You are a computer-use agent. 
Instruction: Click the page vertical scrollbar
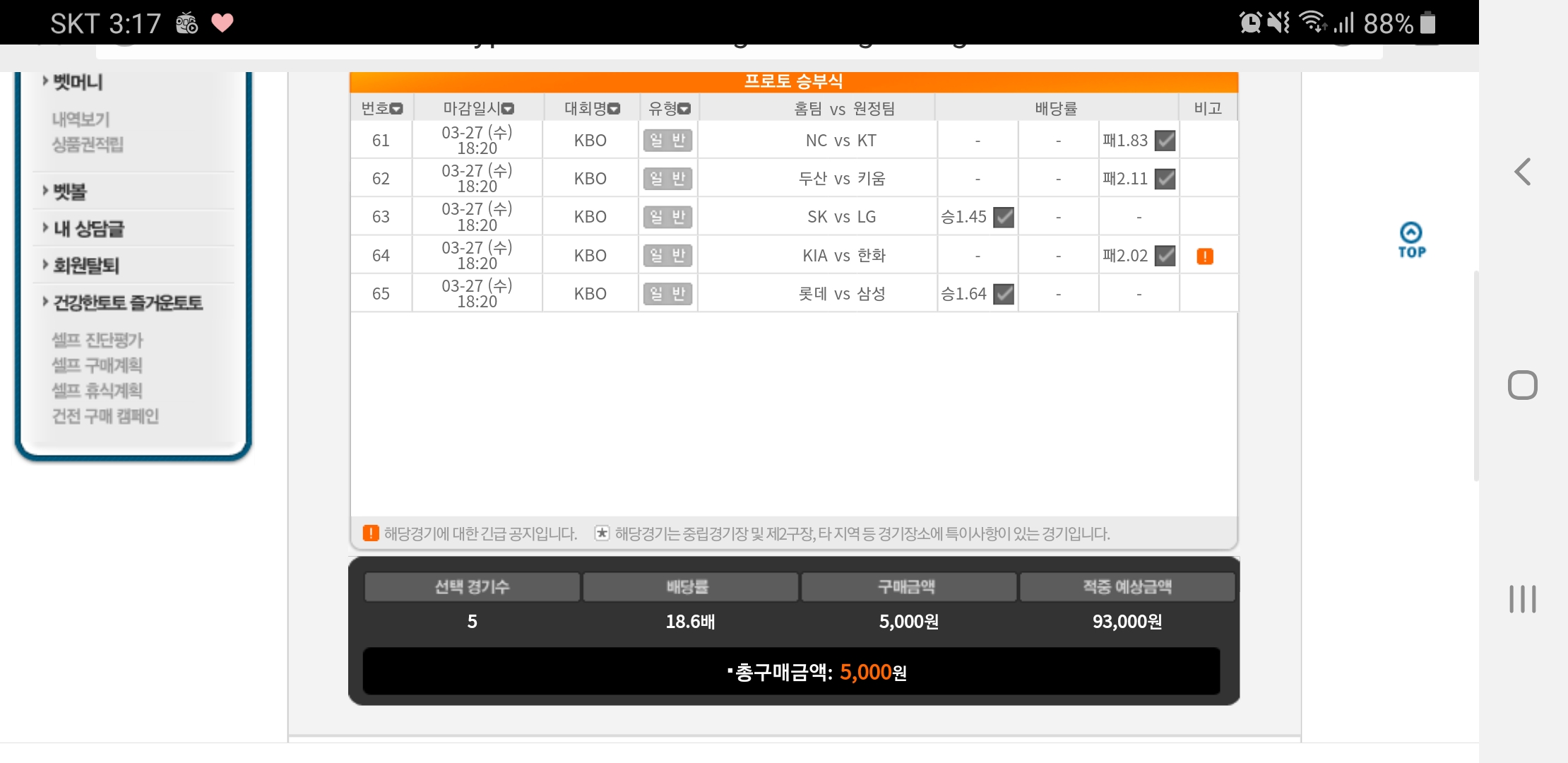[1475, 374]
